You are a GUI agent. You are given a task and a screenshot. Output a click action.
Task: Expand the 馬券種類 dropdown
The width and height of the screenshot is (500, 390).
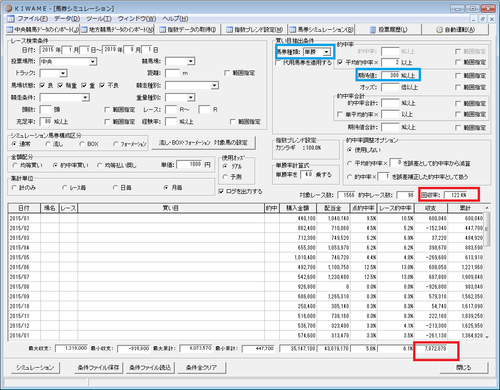[x=327, y=52]
